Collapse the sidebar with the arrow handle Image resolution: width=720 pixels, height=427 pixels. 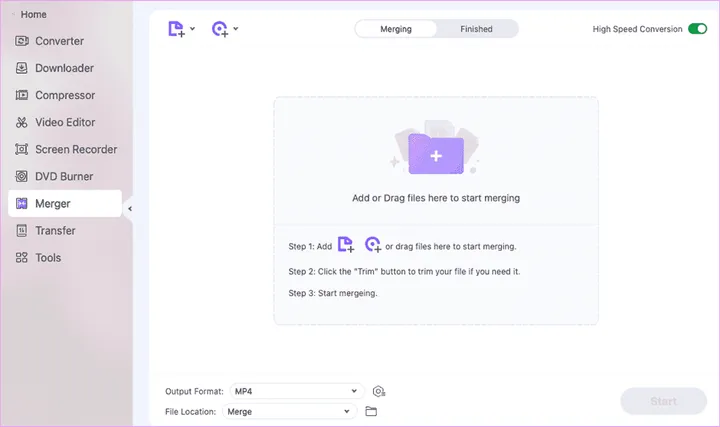click(130, 208)
